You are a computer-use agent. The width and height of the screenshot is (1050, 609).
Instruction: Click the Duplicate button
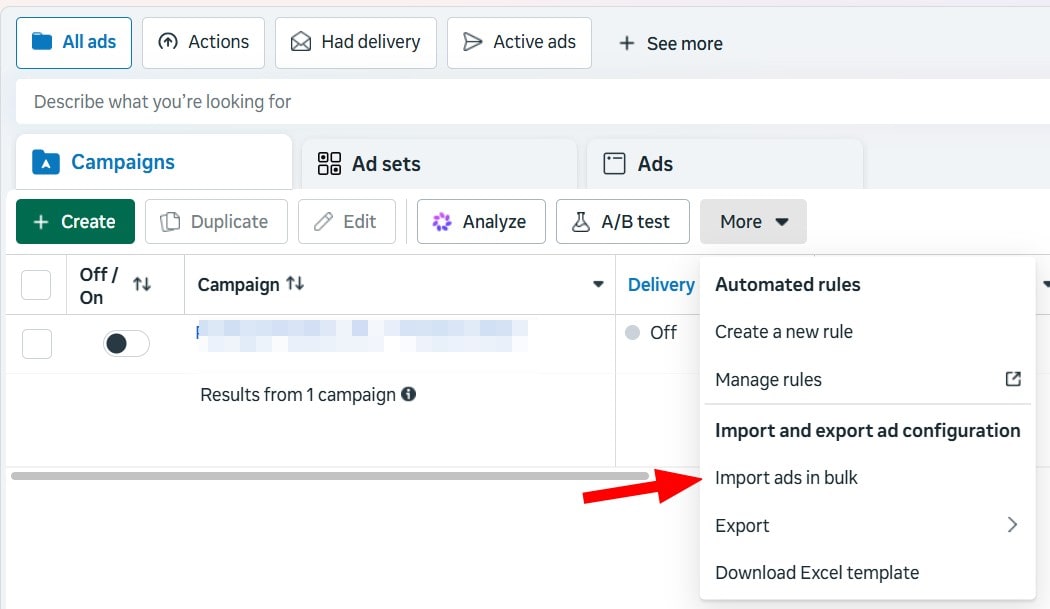point(216,222)
